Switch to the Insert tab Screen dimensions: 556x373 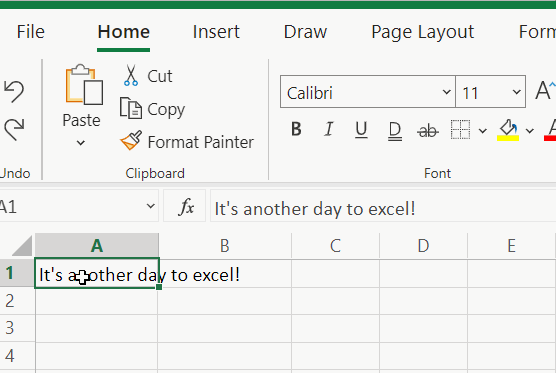tap(216, 32)
